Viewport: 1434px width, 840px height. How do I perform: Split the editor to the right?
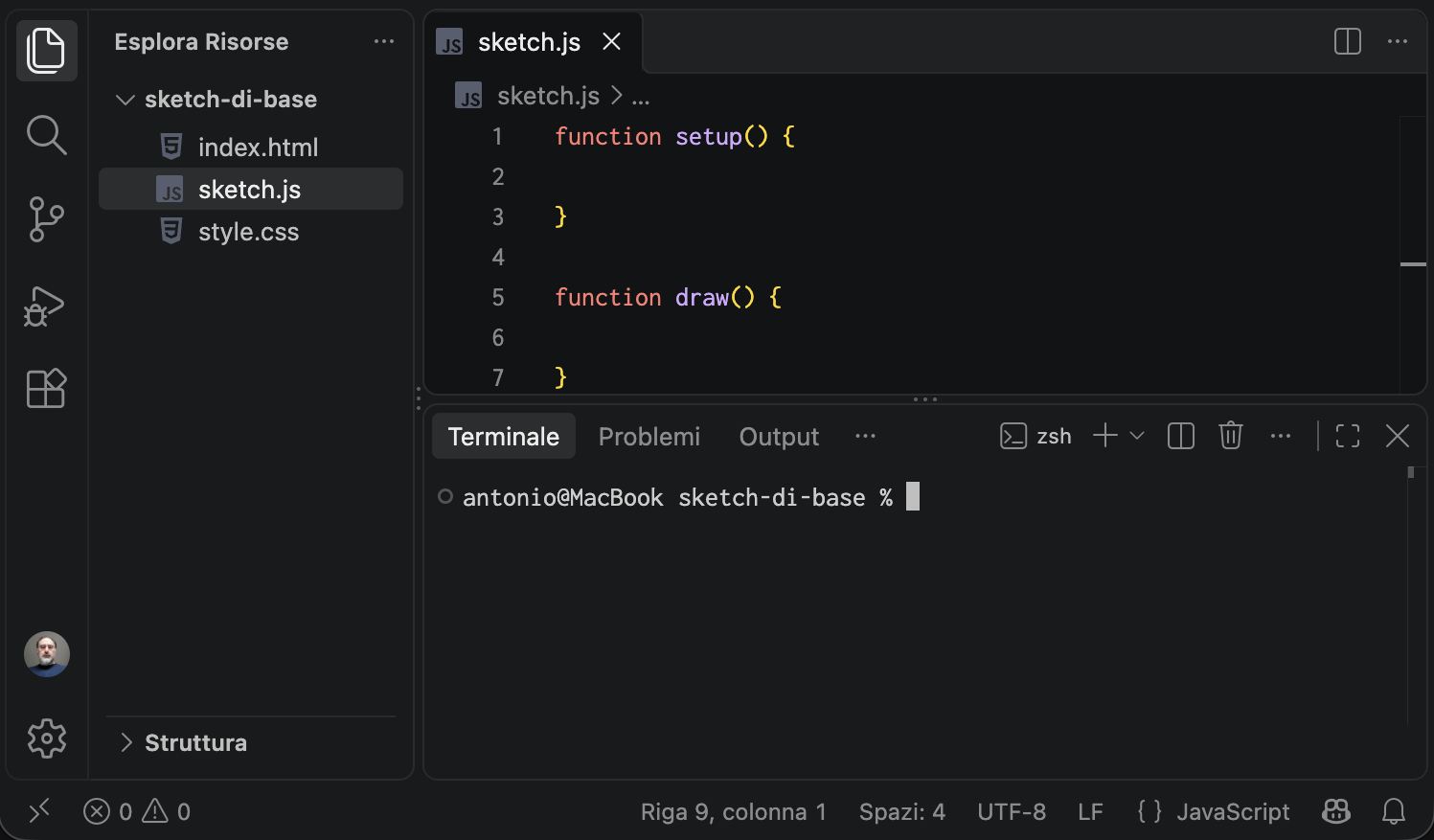pyautogui.click(x=1348, y=41)
